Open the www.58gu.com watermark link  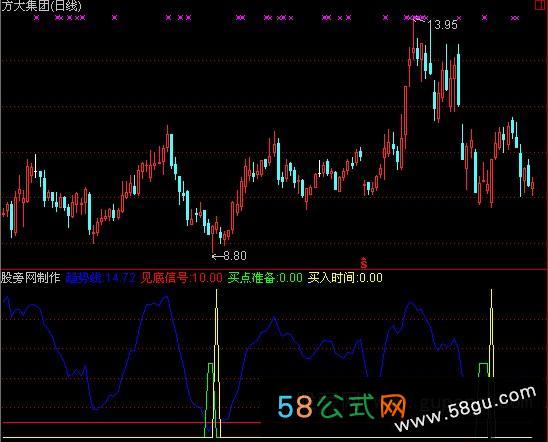[x=465, y=408]
